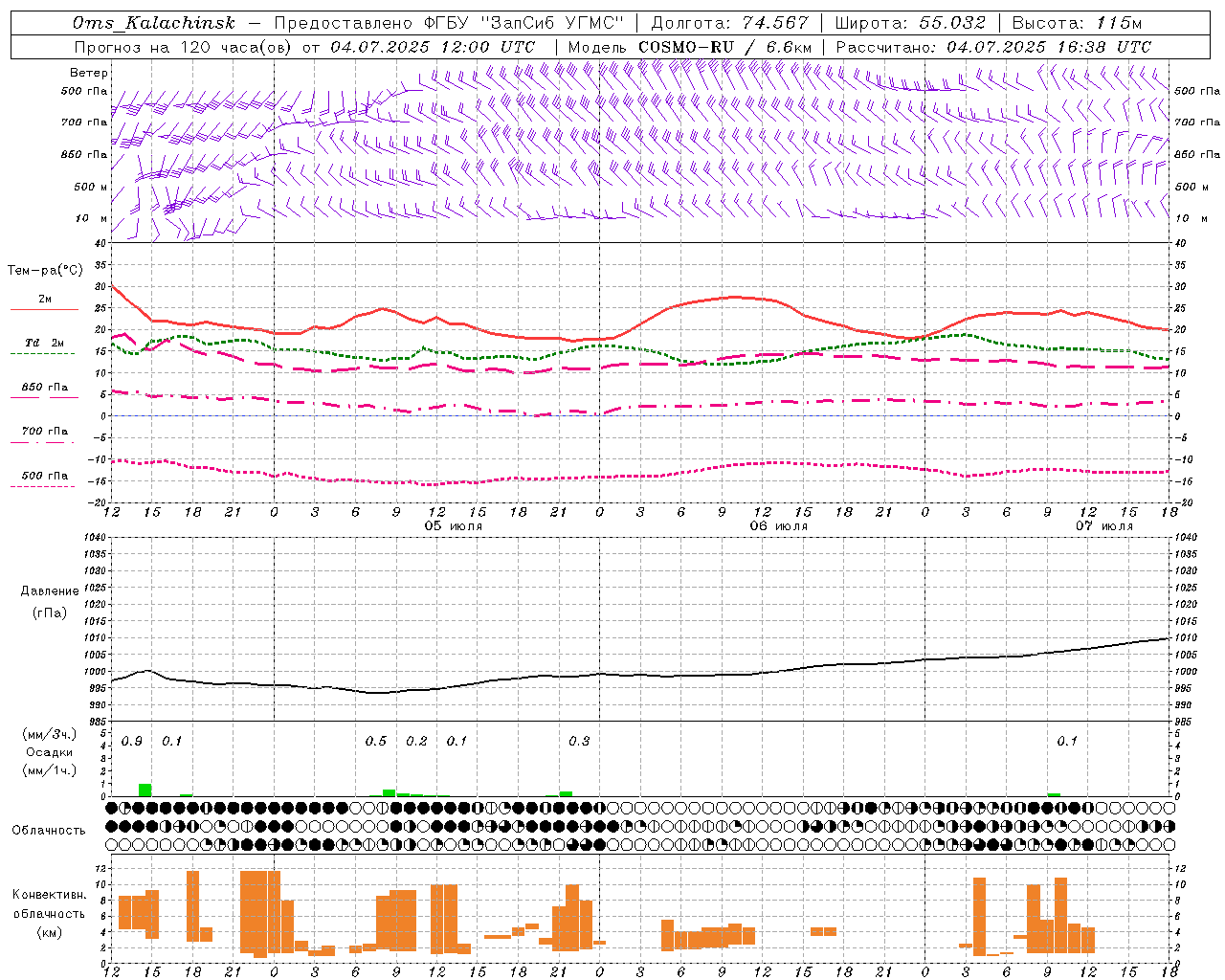Click the '2м' temperature legend entry
The image size is (1225, 980).
(45, 299)
